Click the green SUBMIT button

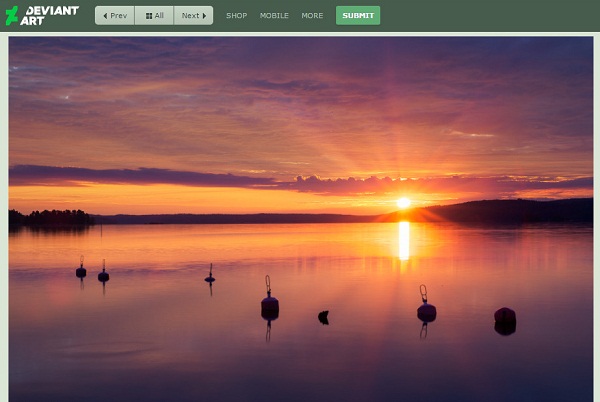pos(358,16)
